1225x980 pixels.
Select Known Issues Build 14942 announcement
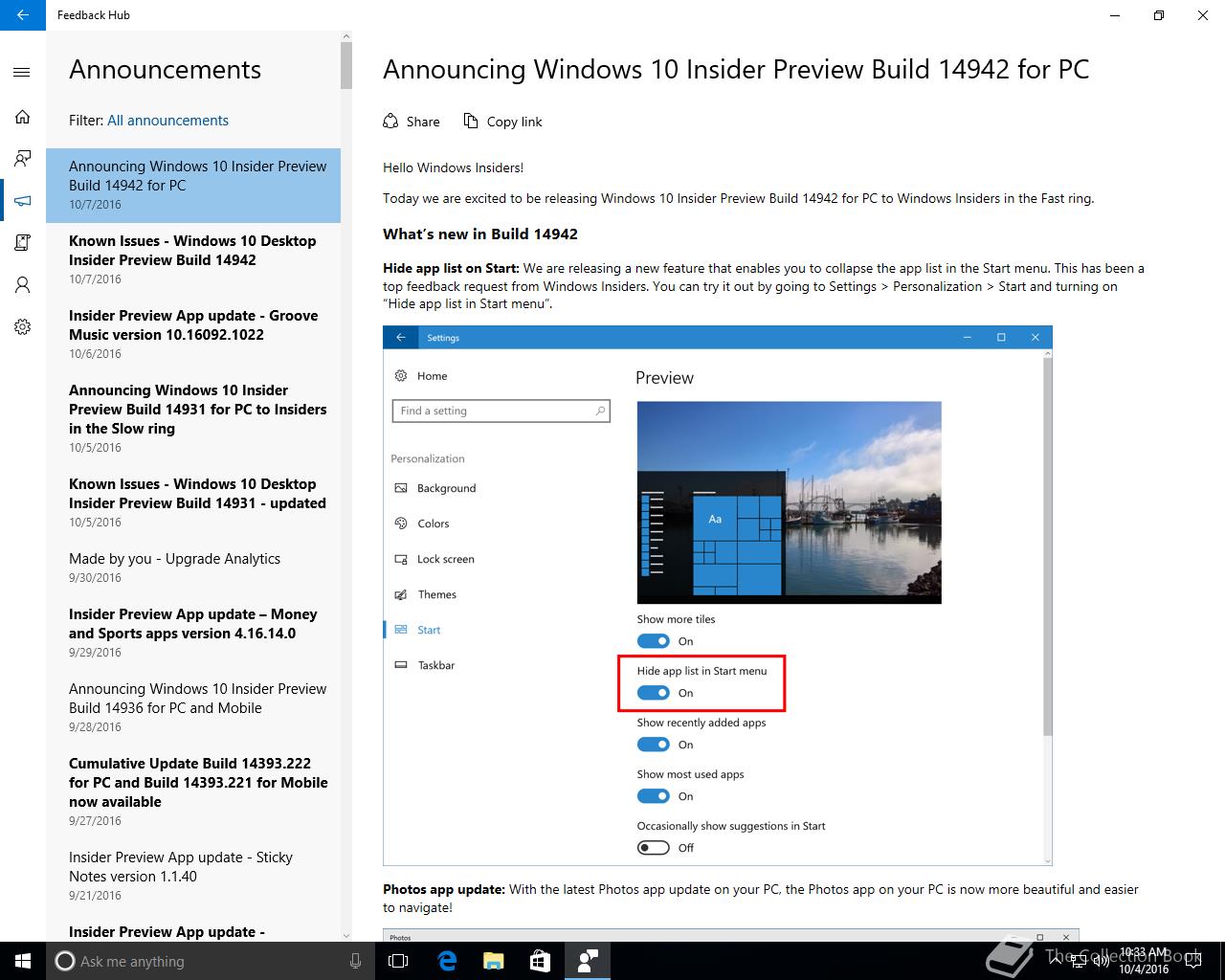tap(193, 260)
